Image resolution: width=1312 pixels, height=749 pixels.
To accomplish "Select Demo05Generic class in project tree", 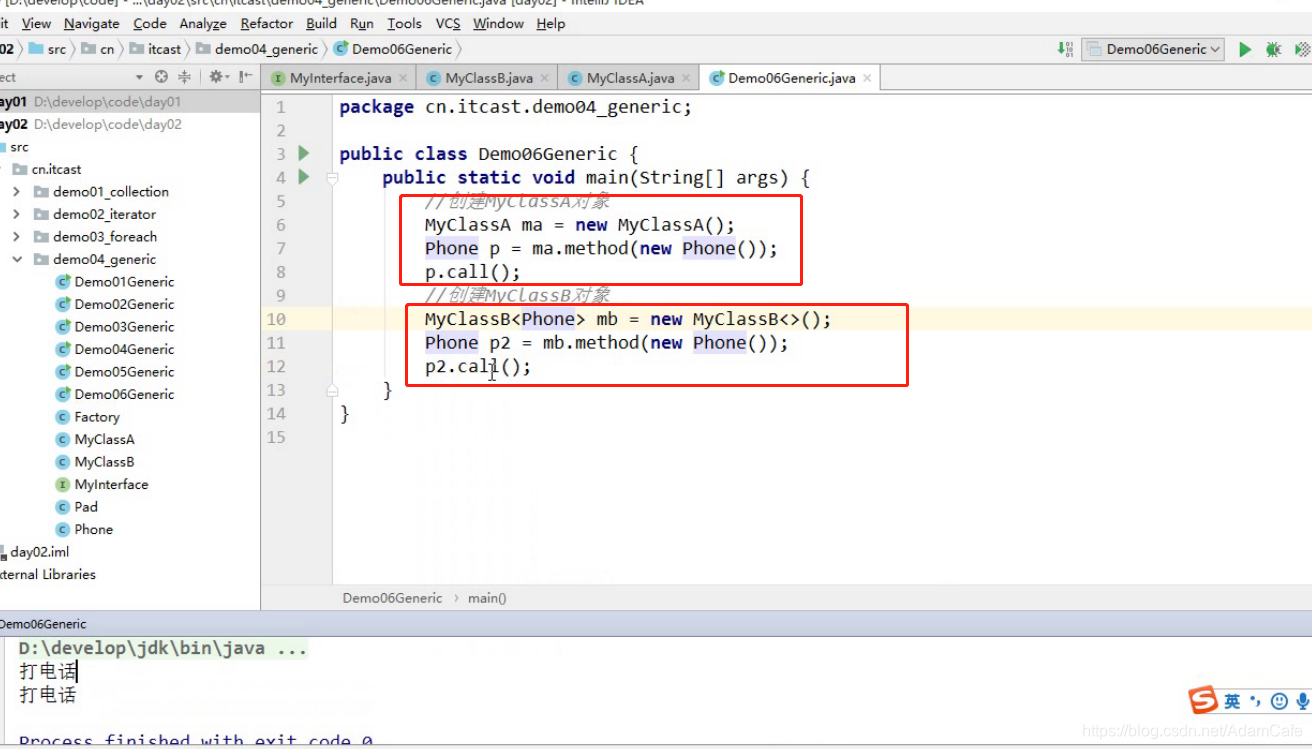I will [115, 372].
